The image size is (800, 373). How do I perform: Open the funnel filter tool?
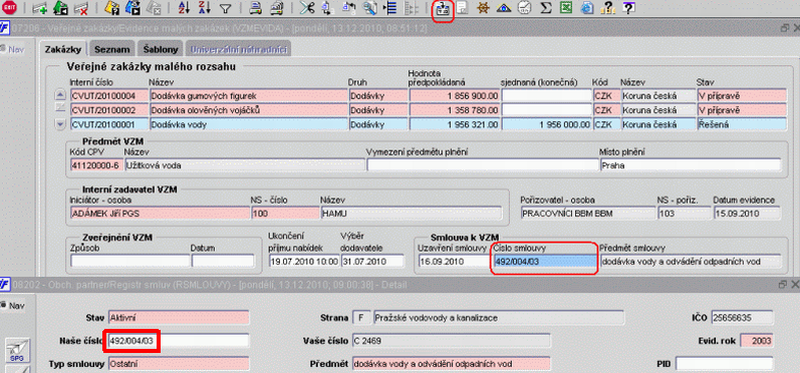point(225,9)
